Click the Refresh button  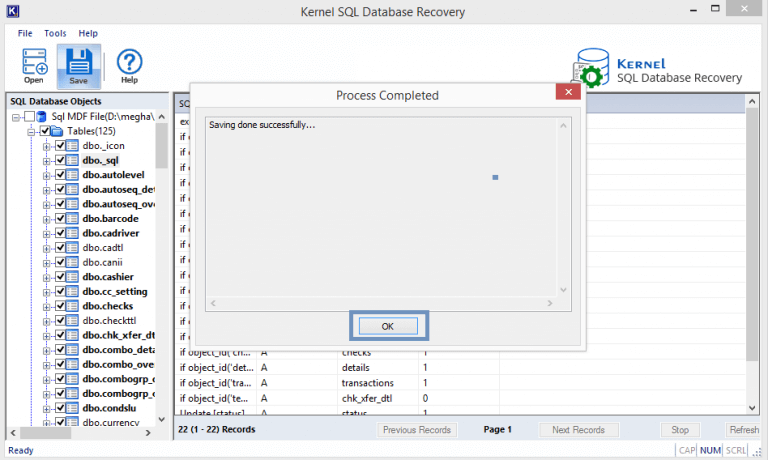(744, 430)
